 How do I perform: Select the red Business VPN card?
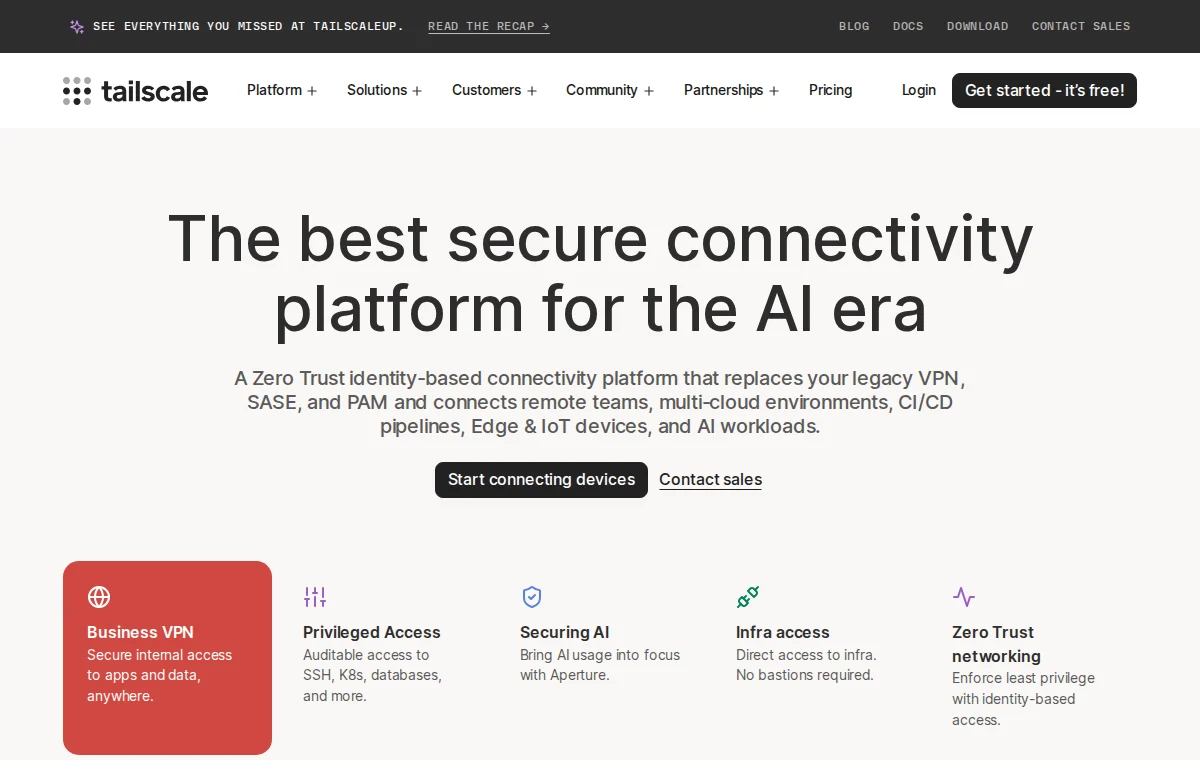[167, 658]
